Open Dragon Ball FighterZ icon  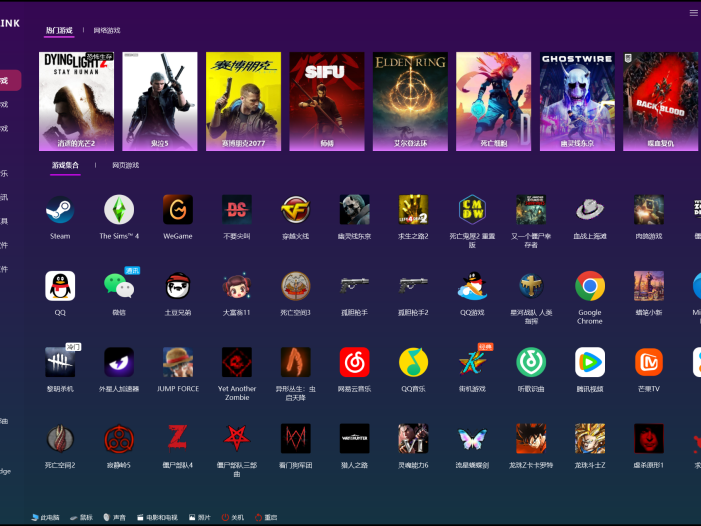[590, 438]
